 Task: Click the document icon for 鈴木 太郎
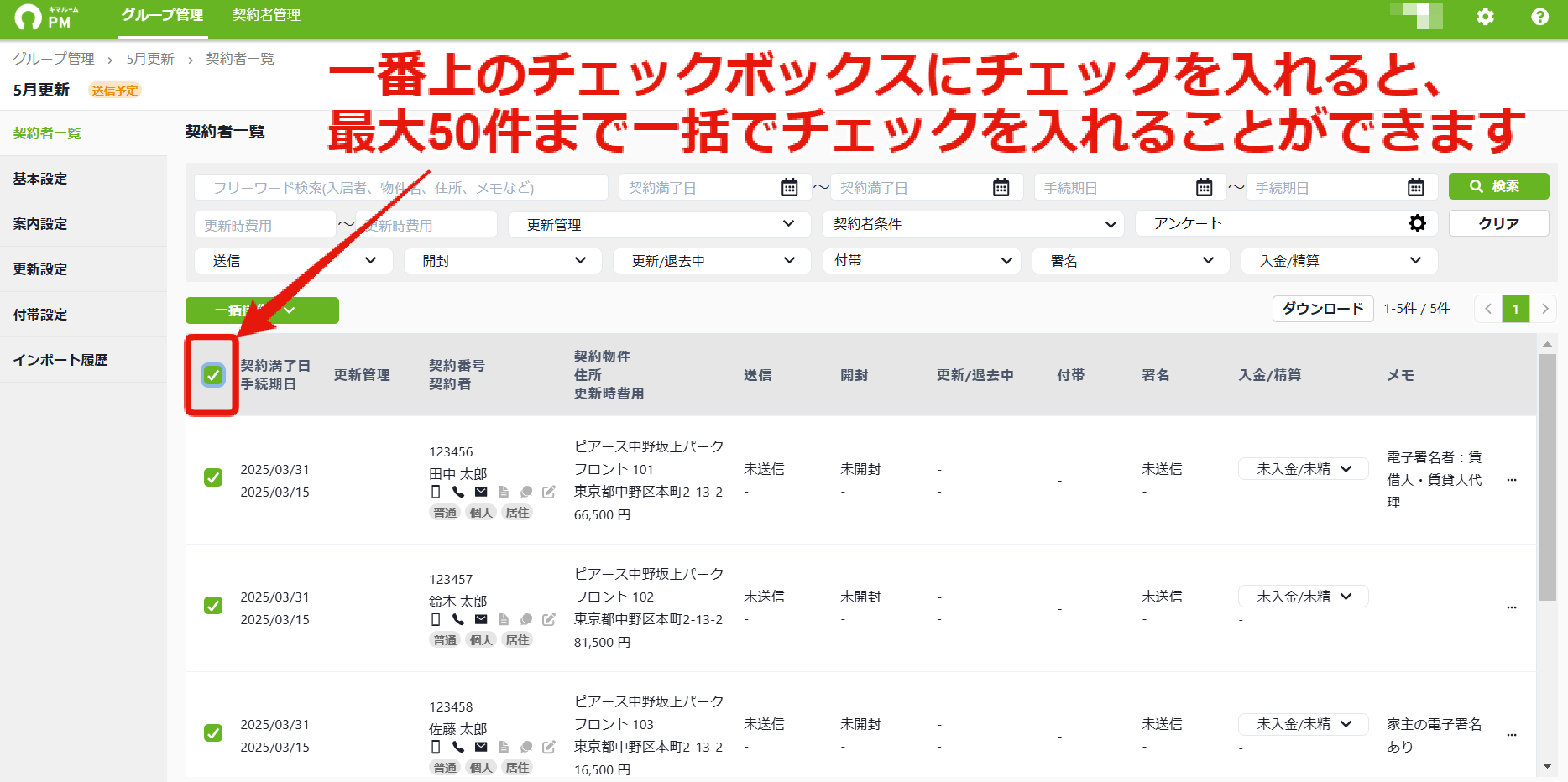(504, 619)
